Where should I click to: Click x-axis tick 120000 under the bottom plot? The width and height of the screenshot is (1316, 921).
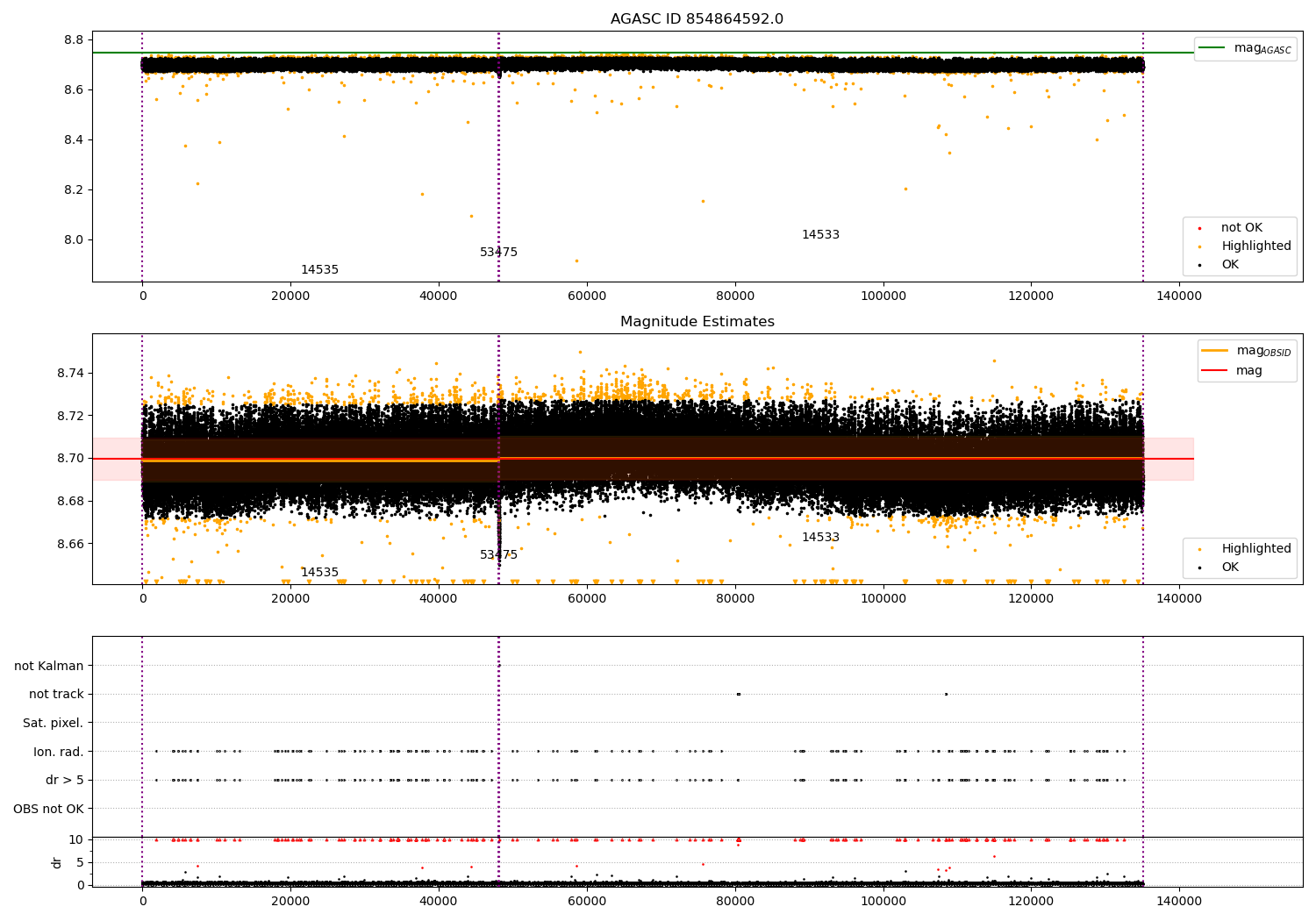pyautogui.click(x=1031, y=900)
